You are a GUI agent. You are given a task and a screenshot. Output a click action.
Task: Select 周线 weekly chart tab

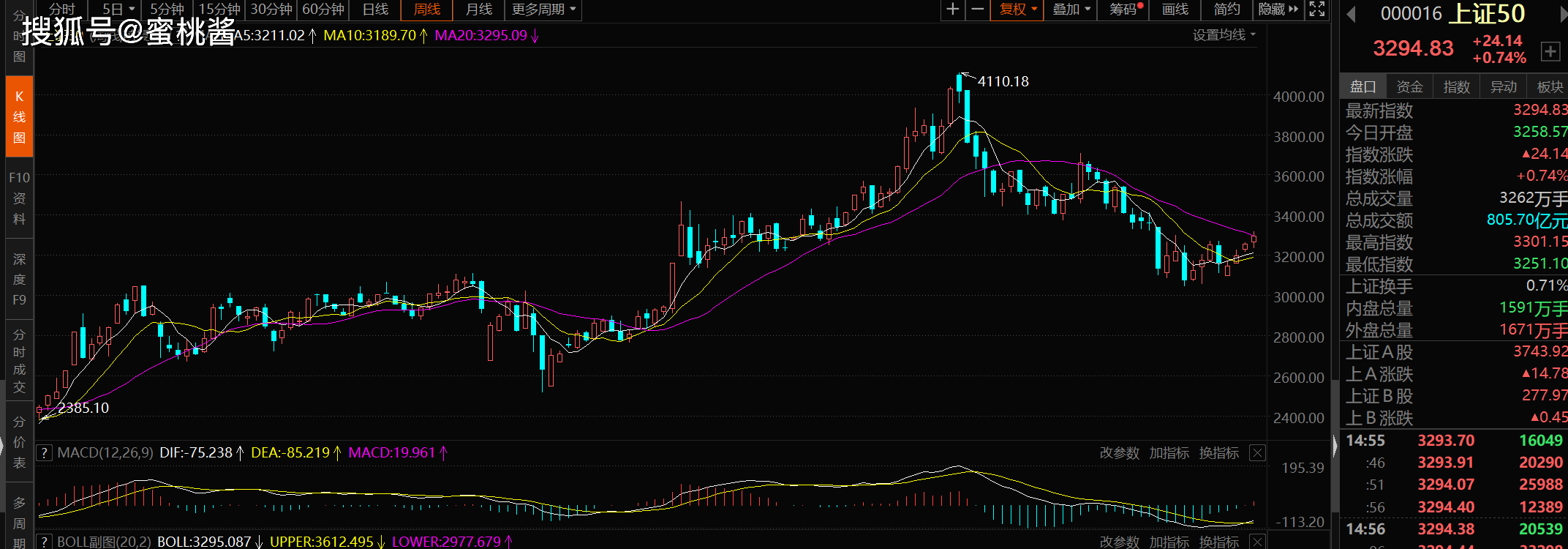[427, 10]
